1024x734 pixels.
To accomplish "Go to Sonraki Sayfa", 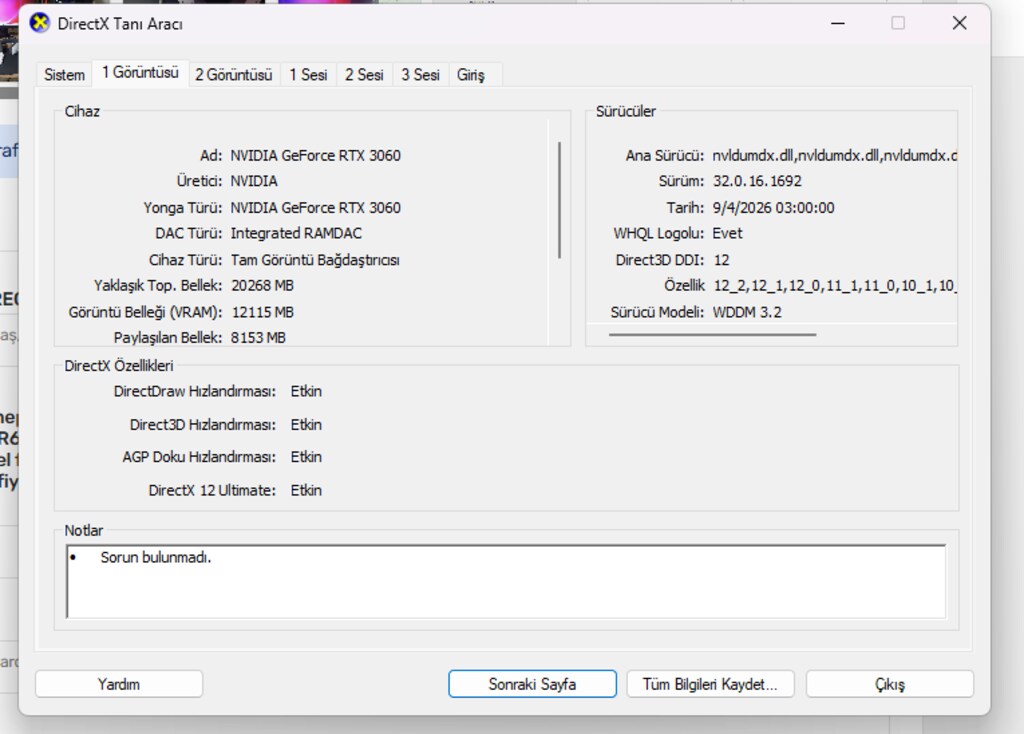I will [532, 684].
